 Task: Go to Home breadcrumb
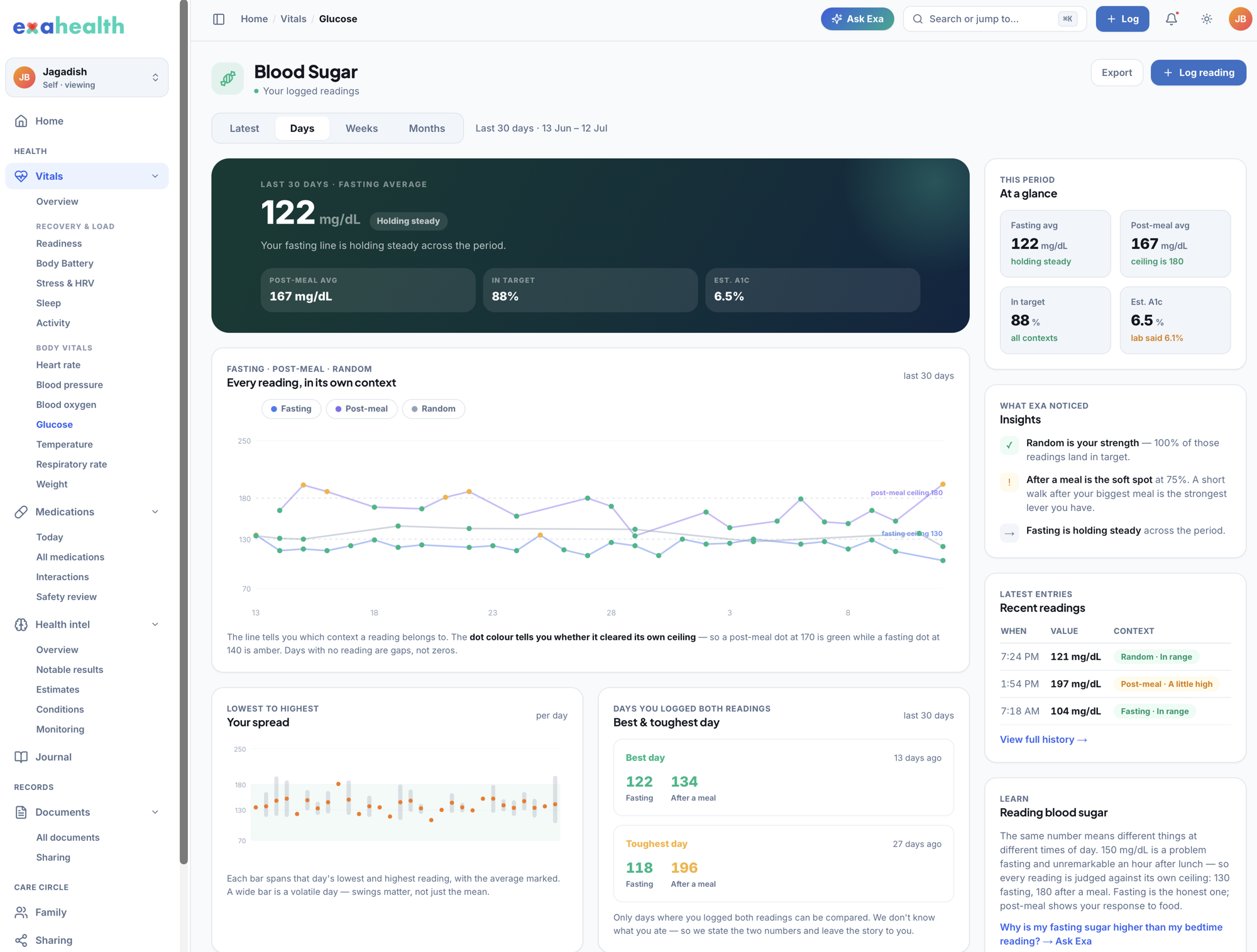tap(254, 19)
